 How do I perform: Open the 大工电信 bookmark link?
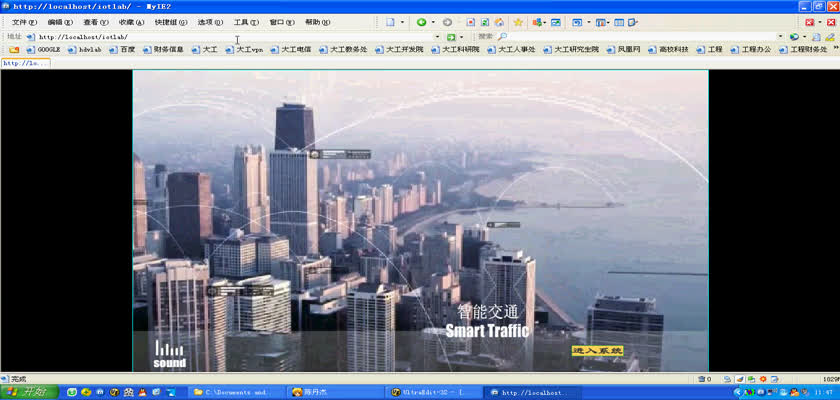pos(291,49)
